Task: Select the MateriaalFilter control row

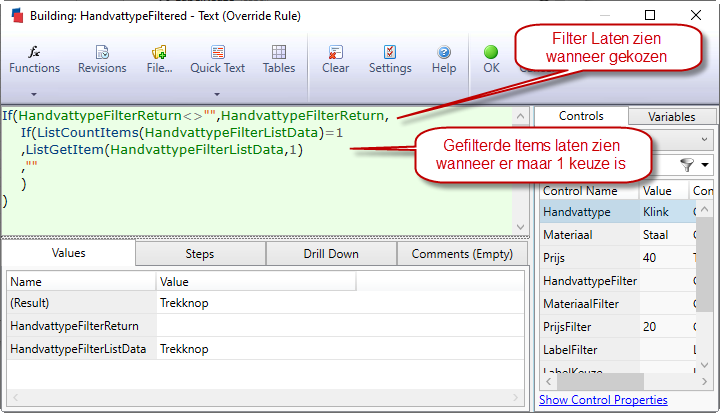Action: (x=618, y=304)
